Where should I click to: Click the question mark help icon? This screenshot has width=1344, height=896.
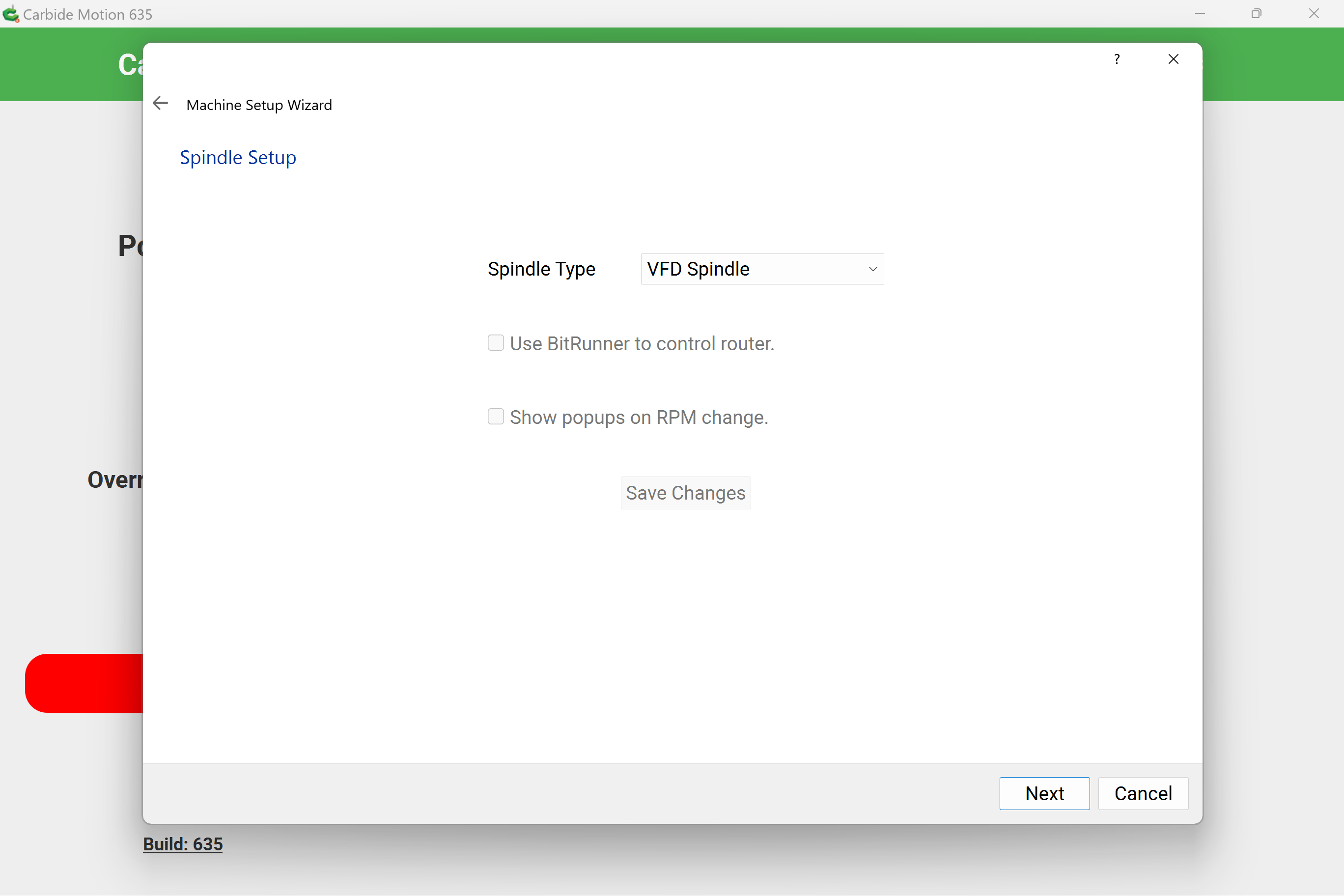click(x=1117, y=59)
